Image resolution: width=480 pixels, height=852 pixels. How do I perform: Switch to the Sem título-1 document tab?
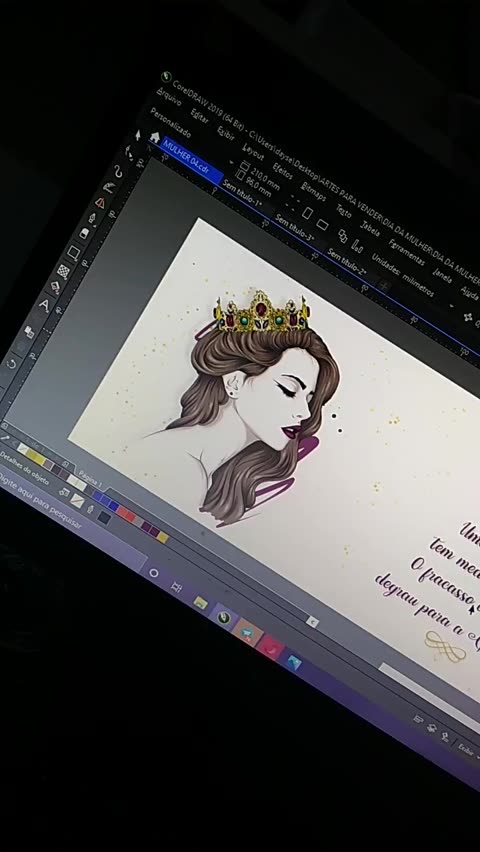tap(242, 193)
